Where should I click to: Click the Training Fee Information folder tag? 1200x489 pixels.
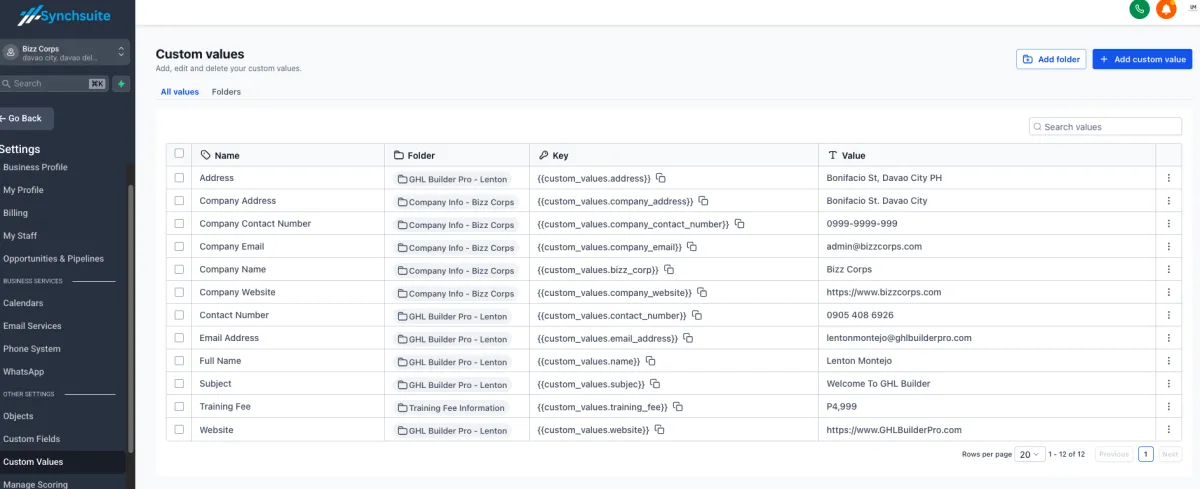coord(451,408)
